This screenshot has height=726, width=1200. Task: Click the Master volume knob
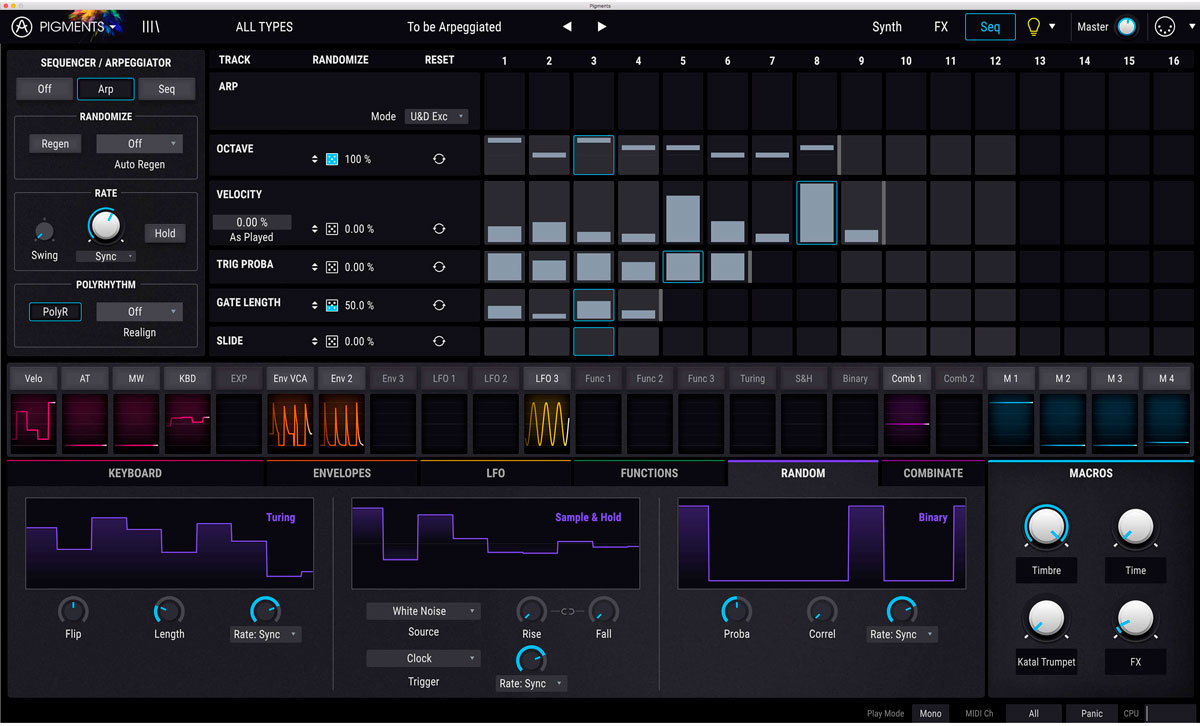[x=1127, y=27]
